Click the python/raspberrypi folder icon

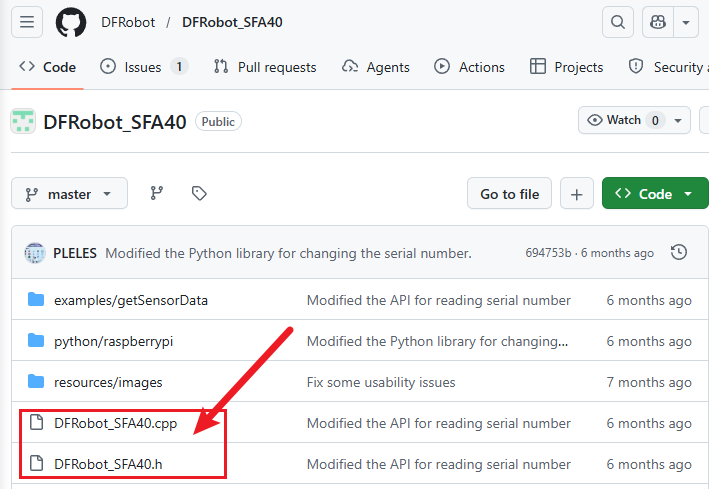36,341
